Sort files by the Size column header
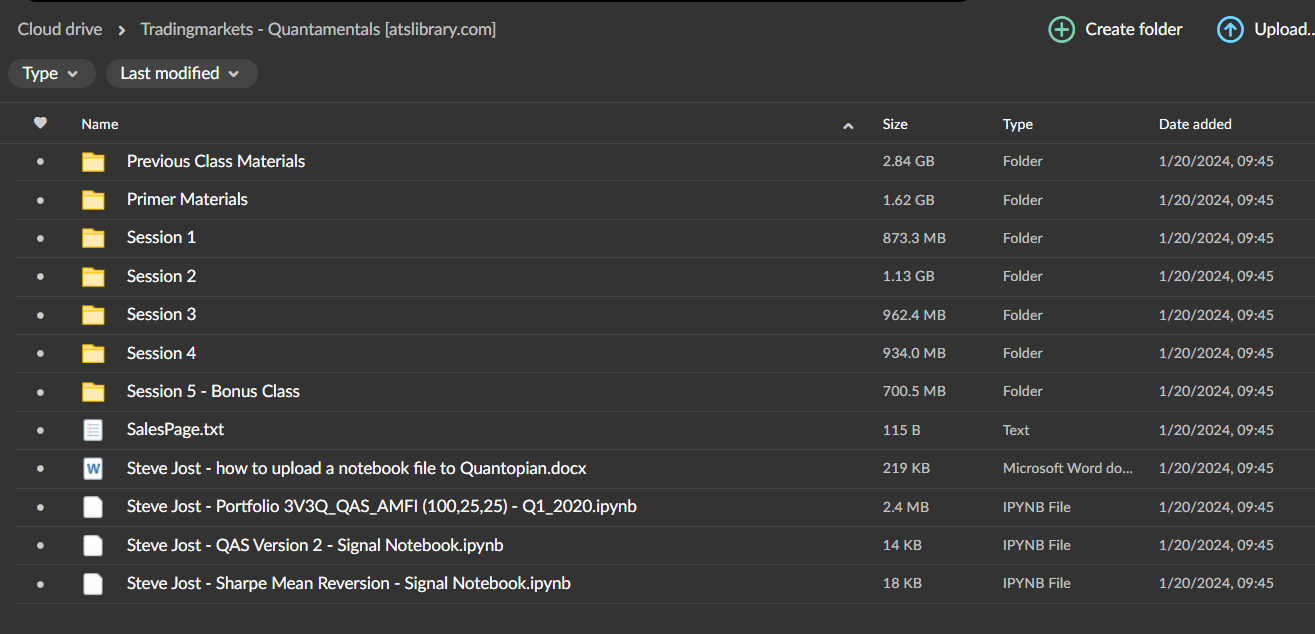 click(895, 124)
